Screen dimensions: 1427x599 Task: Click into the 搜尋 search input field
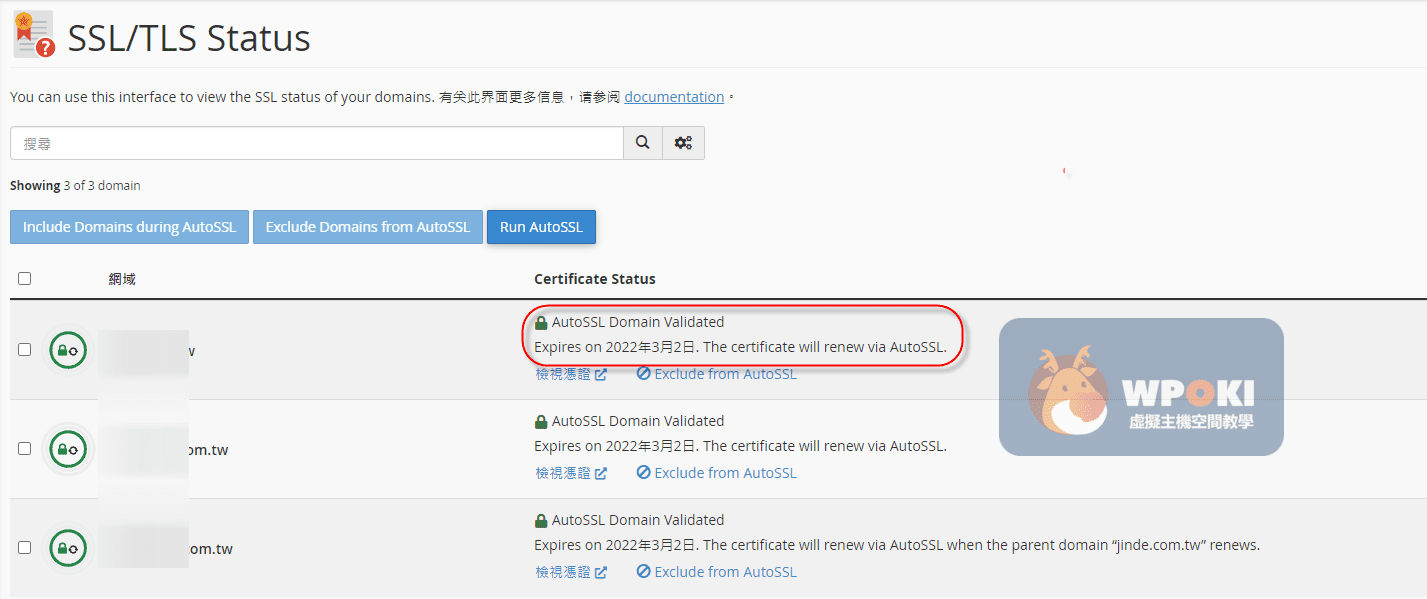(316, 143)
